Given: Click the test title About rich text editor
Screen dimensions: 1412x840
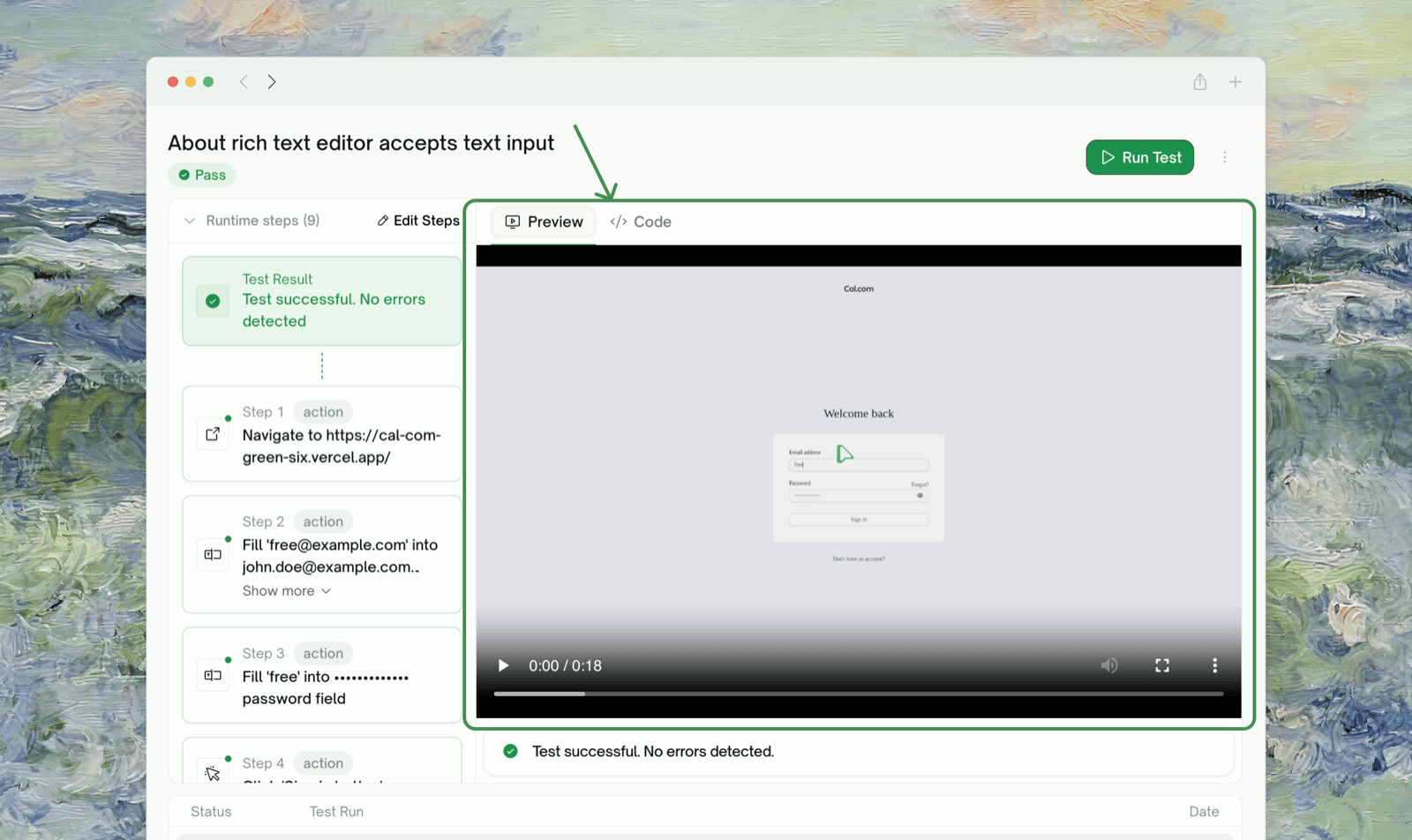Looking at the screenshot, I should (361, 143).
